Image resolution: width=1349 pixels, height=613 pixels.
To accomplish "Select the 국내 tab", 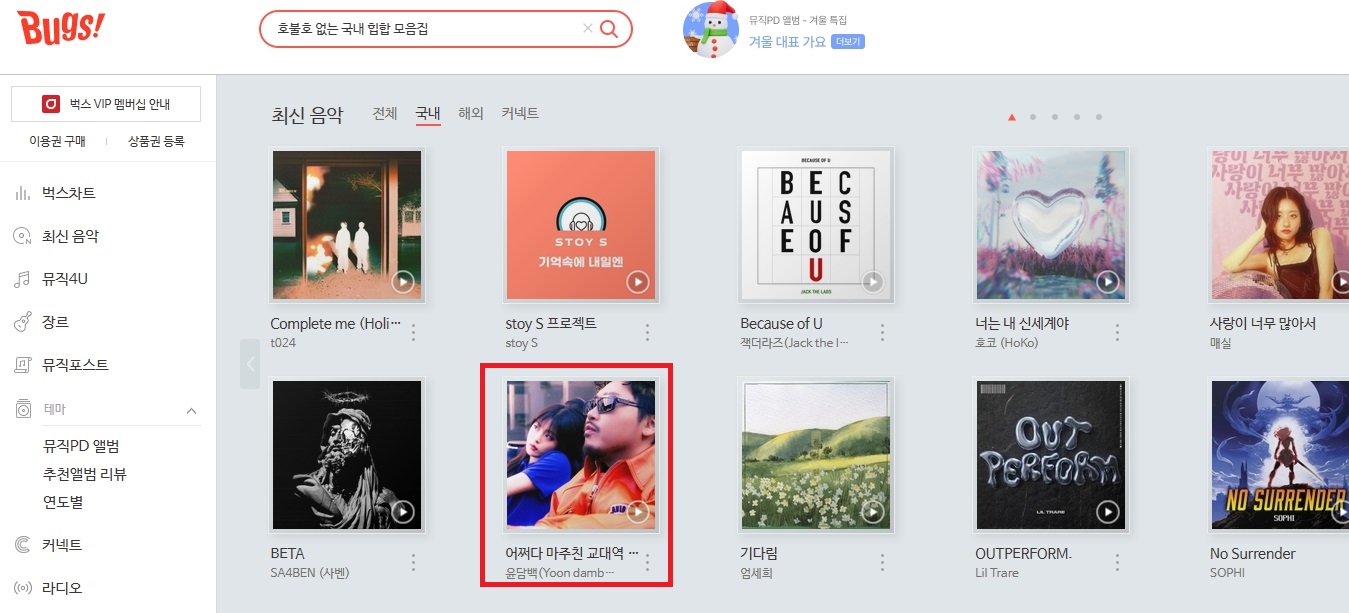I will point(428,114).
